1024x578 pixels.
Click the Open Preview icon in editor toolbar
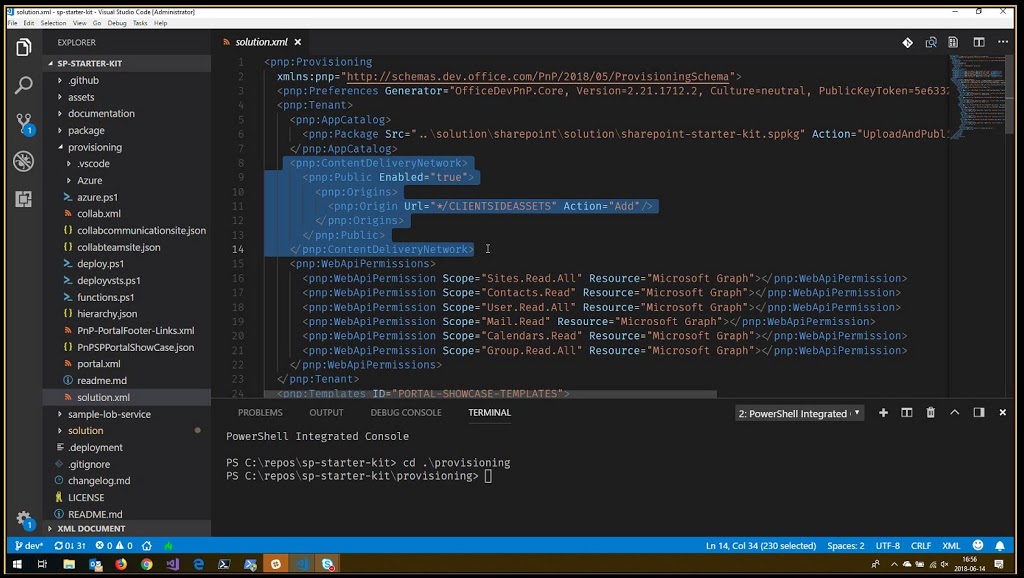pos(953,42)
